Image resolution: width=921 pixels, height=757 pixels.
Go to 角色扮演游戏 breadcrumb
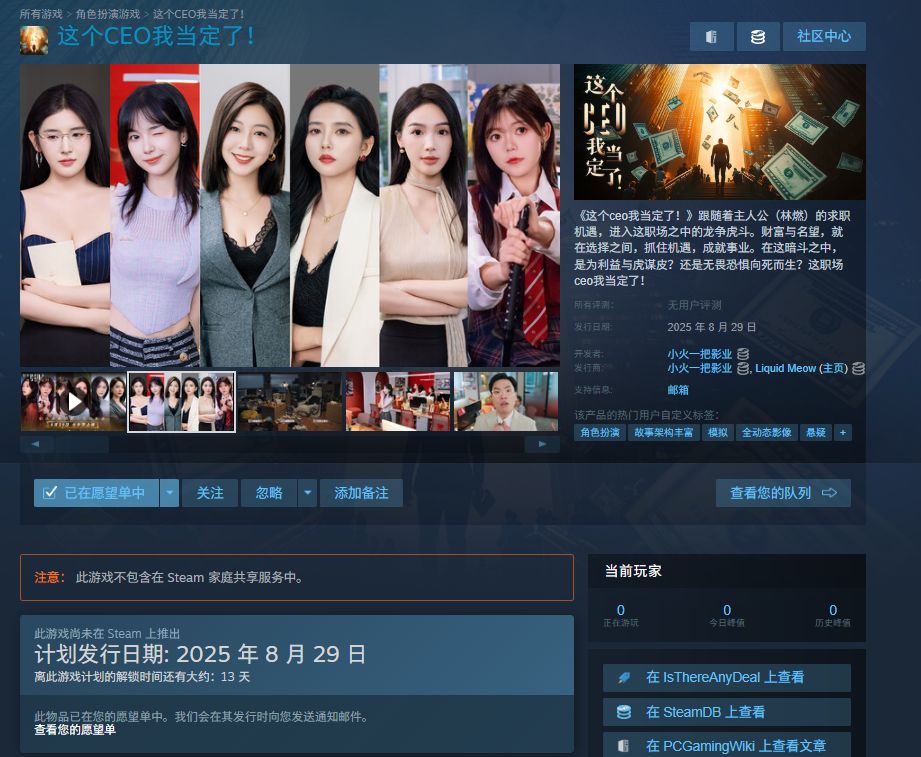107,14
